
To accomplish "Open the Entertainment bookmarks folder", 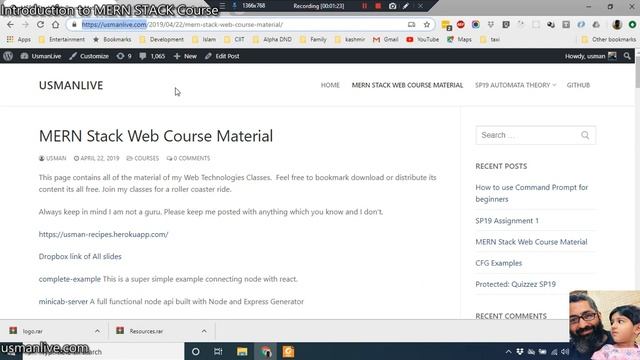I will point(62,40).
